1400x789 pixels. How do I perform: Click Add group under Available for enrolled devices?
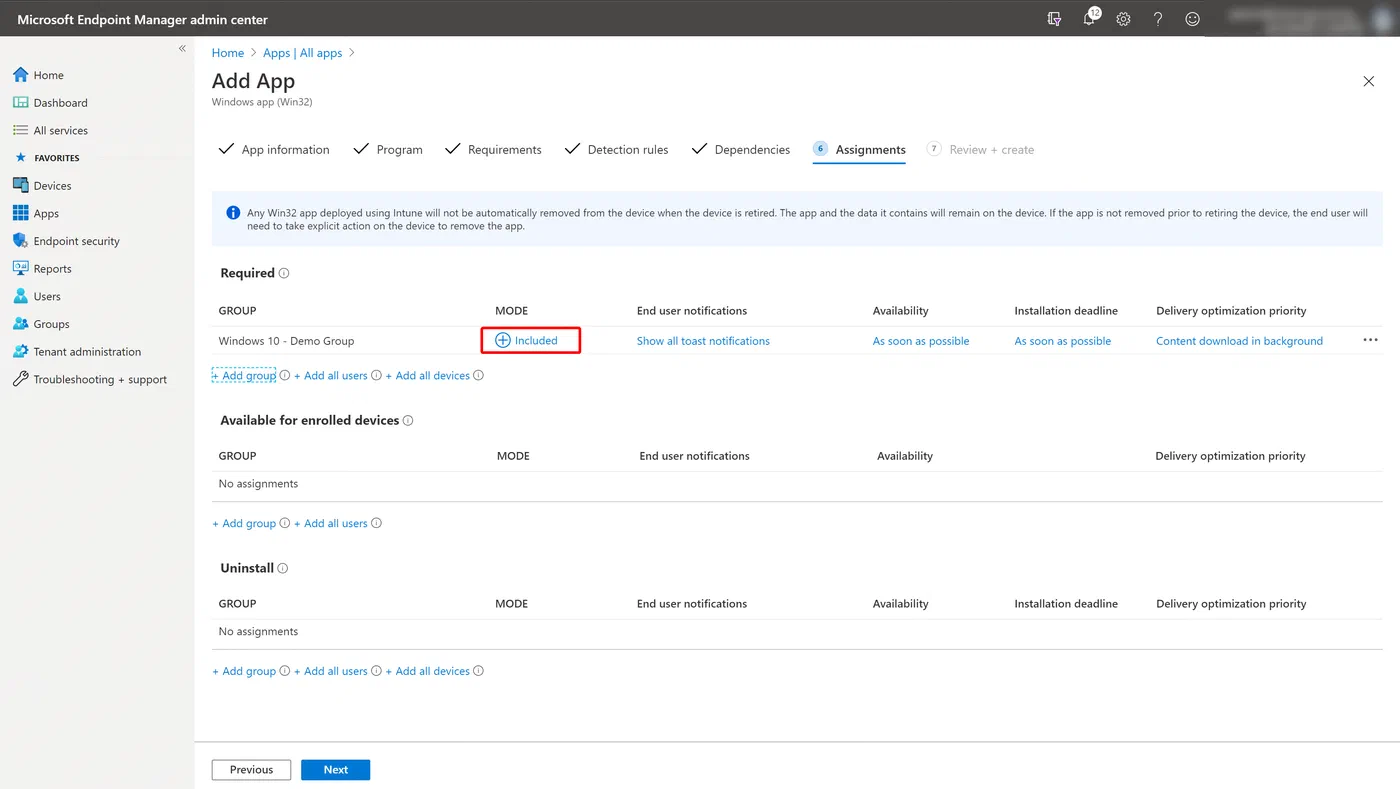click(x=244, y=524)
